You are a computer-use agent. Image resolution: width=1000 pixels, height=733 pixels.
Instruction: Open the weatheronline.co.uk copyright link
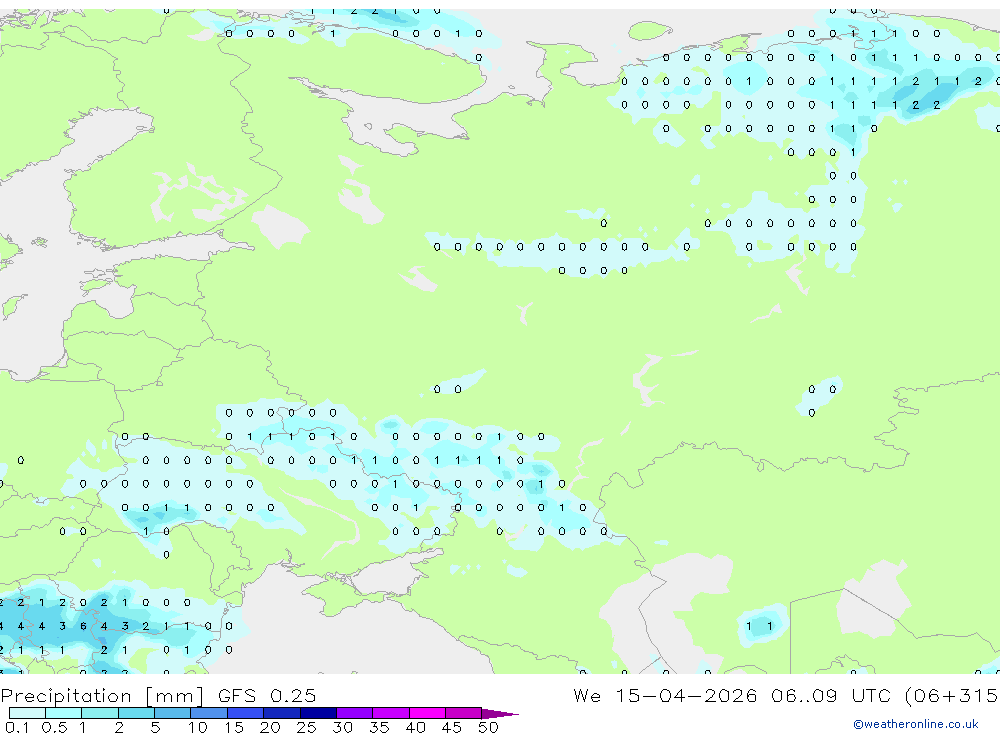pyautogui.click(x=915, y=724)
